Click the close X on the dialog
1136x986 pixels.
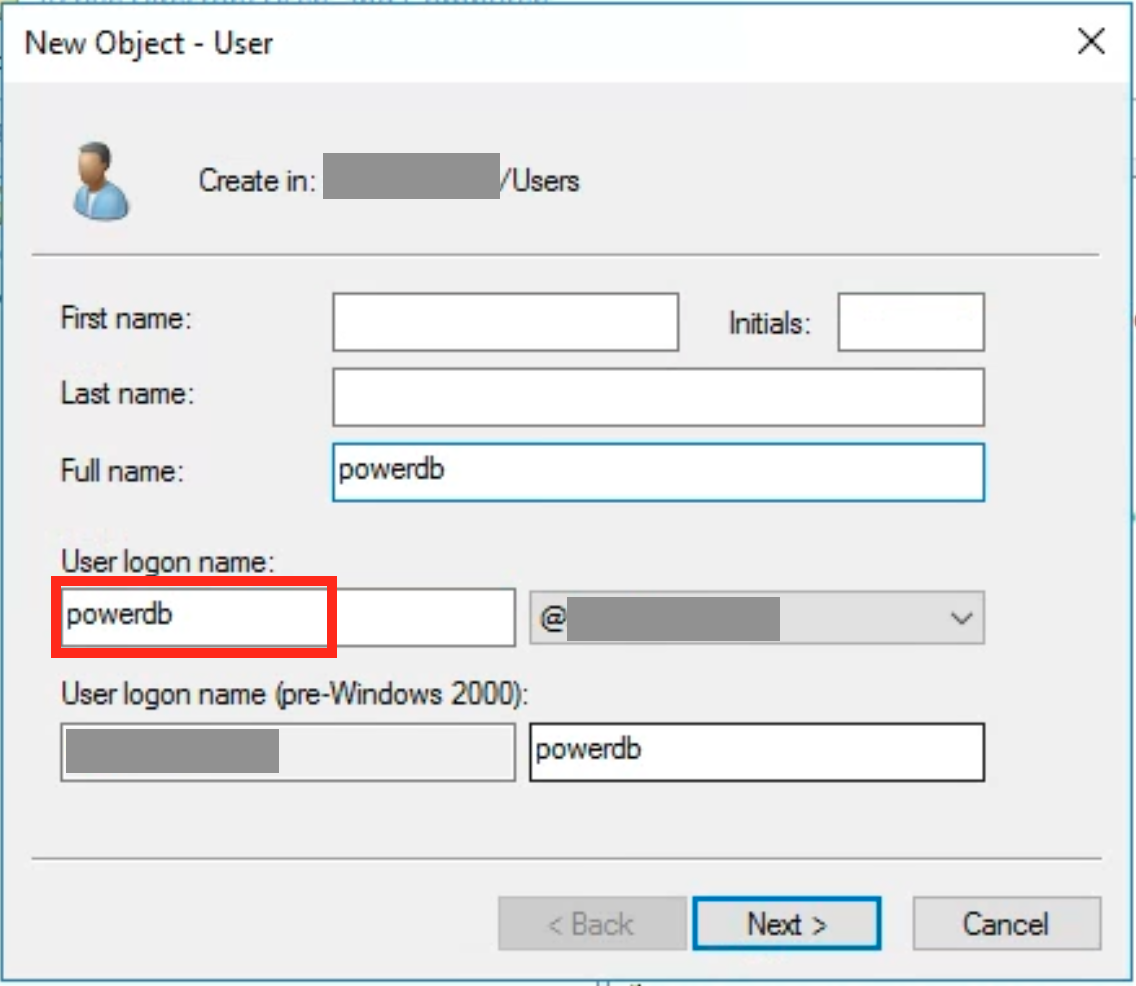coord(1090,42)
